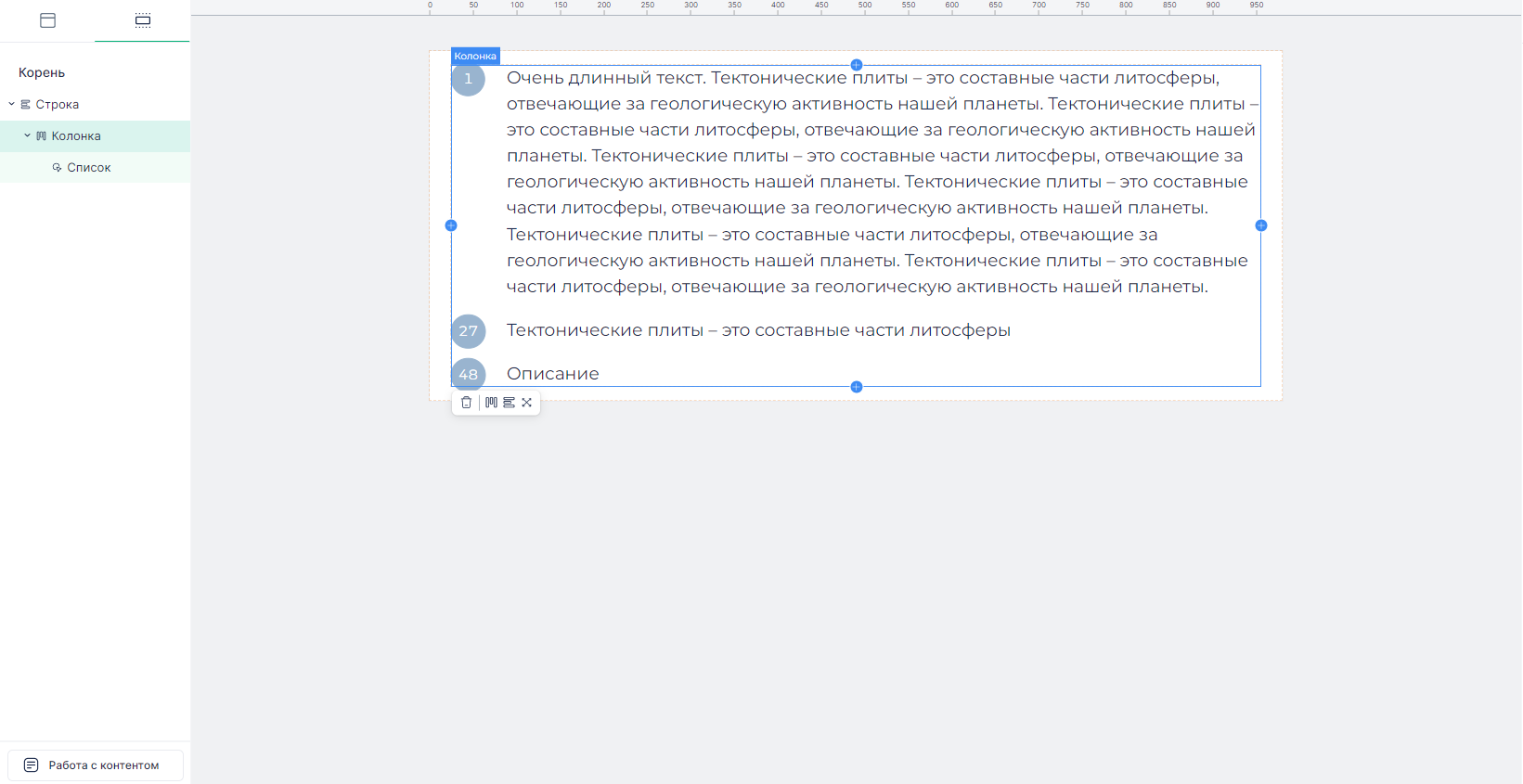
Task: Click the Описание list item text
Action: pos(553,374)
